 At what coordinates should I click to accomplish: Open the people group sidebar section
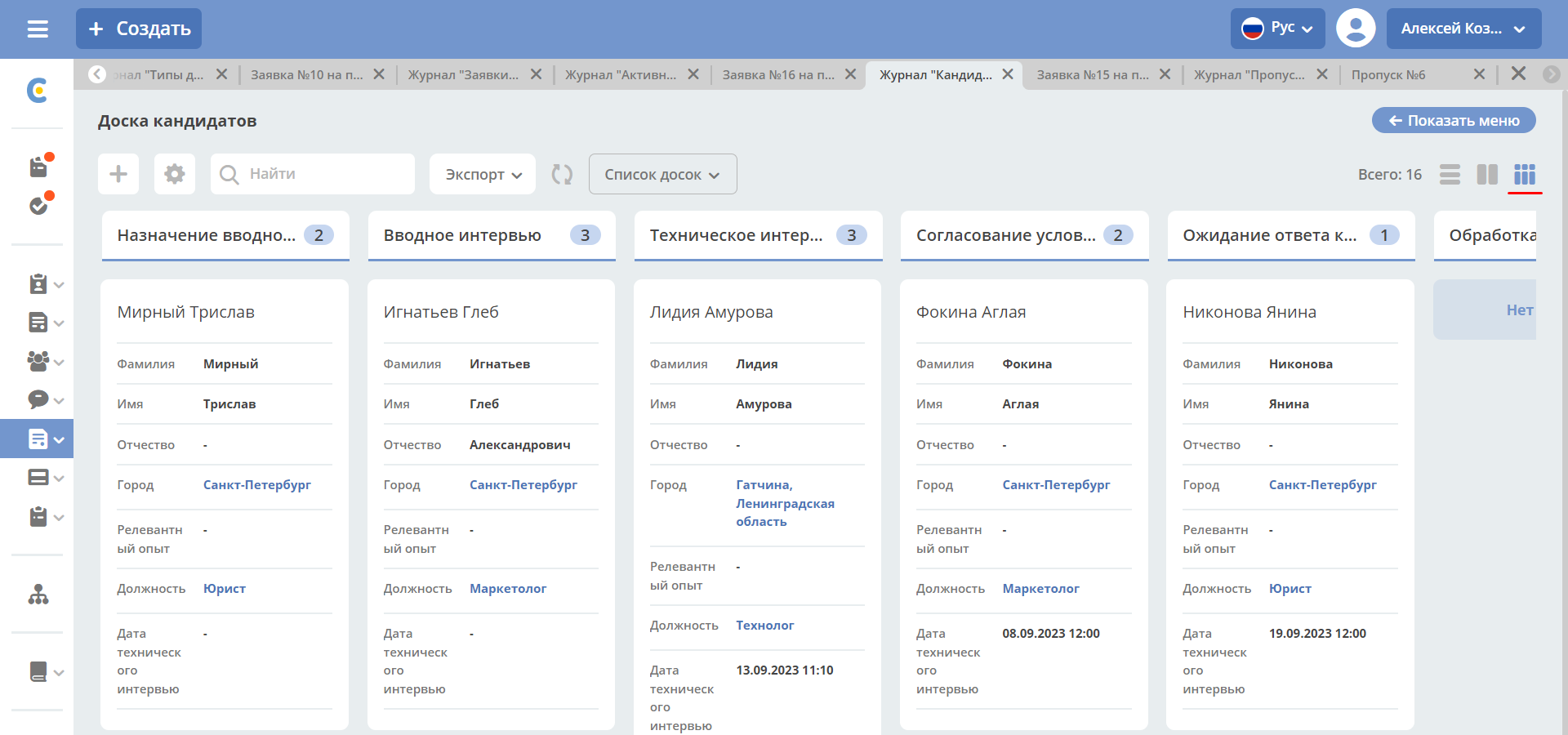(38, 361)
